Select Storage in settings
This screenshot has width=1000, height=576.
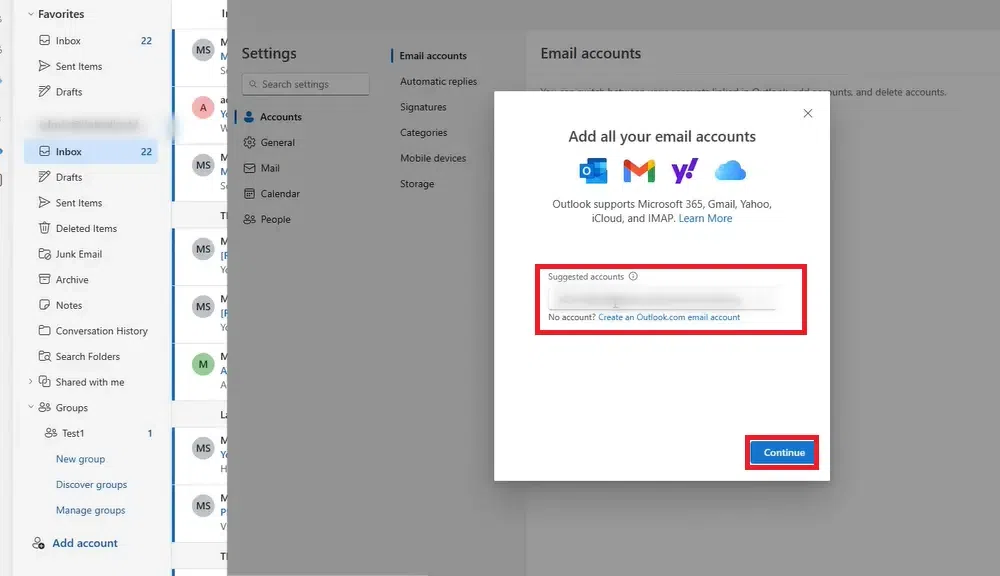pos(416,183)
